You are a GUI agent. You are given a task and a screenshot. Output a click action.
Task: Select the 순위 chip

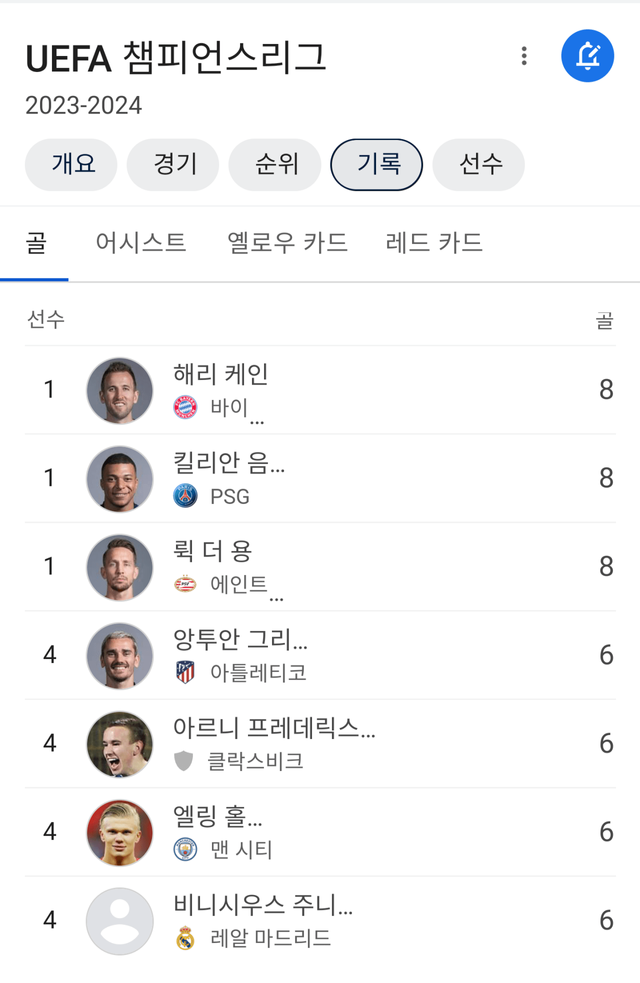coord(276,165)
